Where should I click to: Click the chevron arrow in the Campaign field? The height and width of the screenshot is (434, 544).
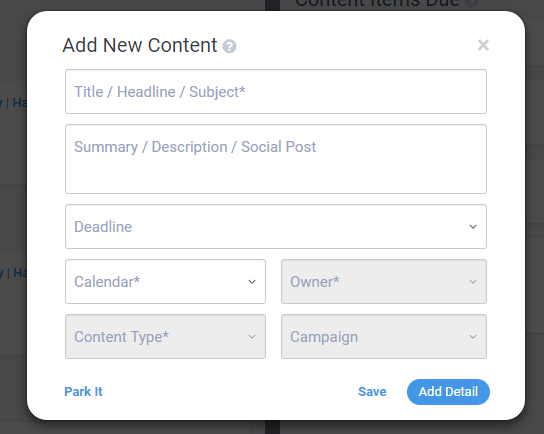click(x=473, y=337)
